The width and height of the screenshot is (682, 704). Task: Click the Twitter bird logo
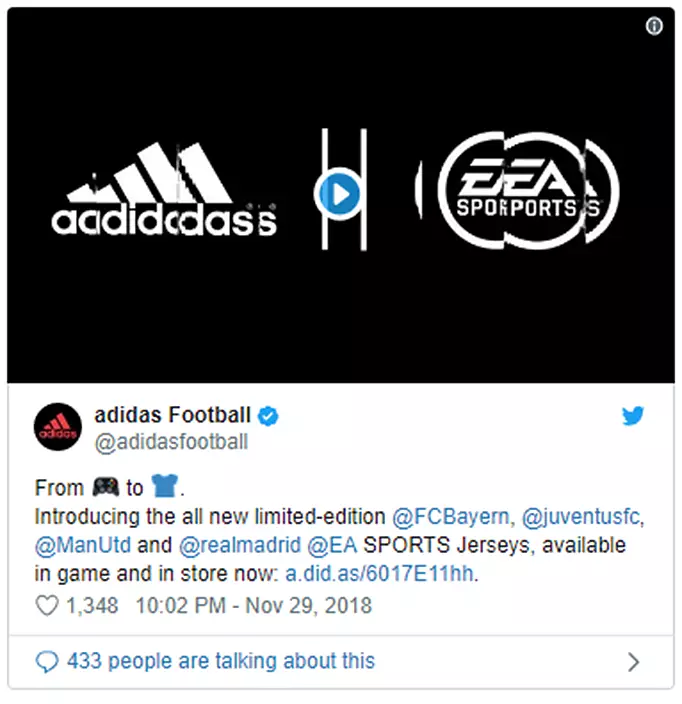[632, 416]
